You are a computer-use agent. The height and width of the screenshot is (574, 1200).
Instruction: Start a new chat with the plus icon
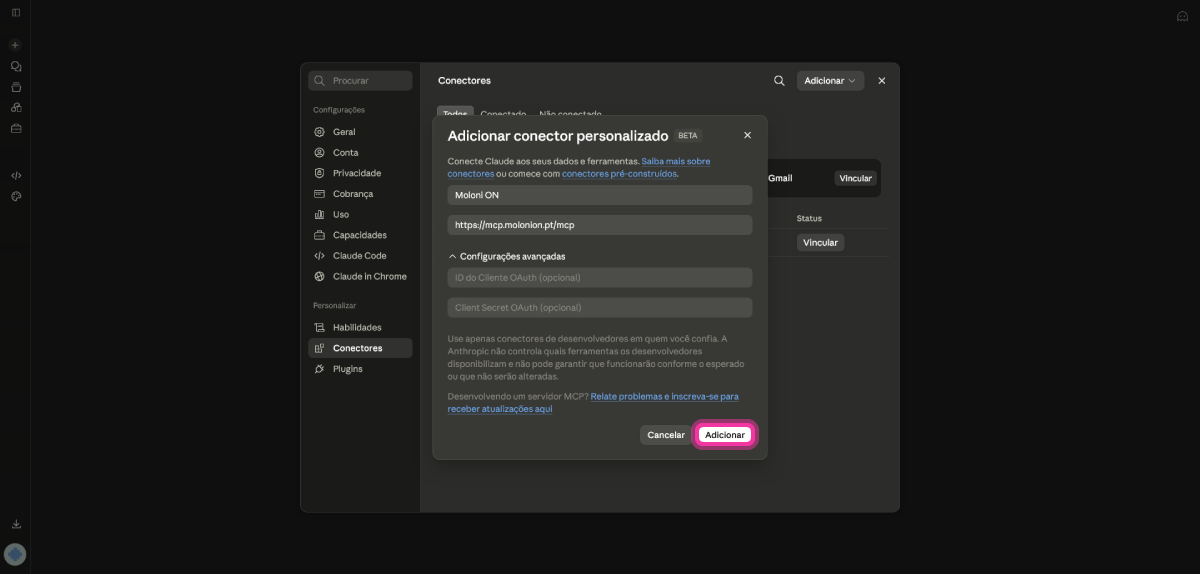click(x=15, y=45)
